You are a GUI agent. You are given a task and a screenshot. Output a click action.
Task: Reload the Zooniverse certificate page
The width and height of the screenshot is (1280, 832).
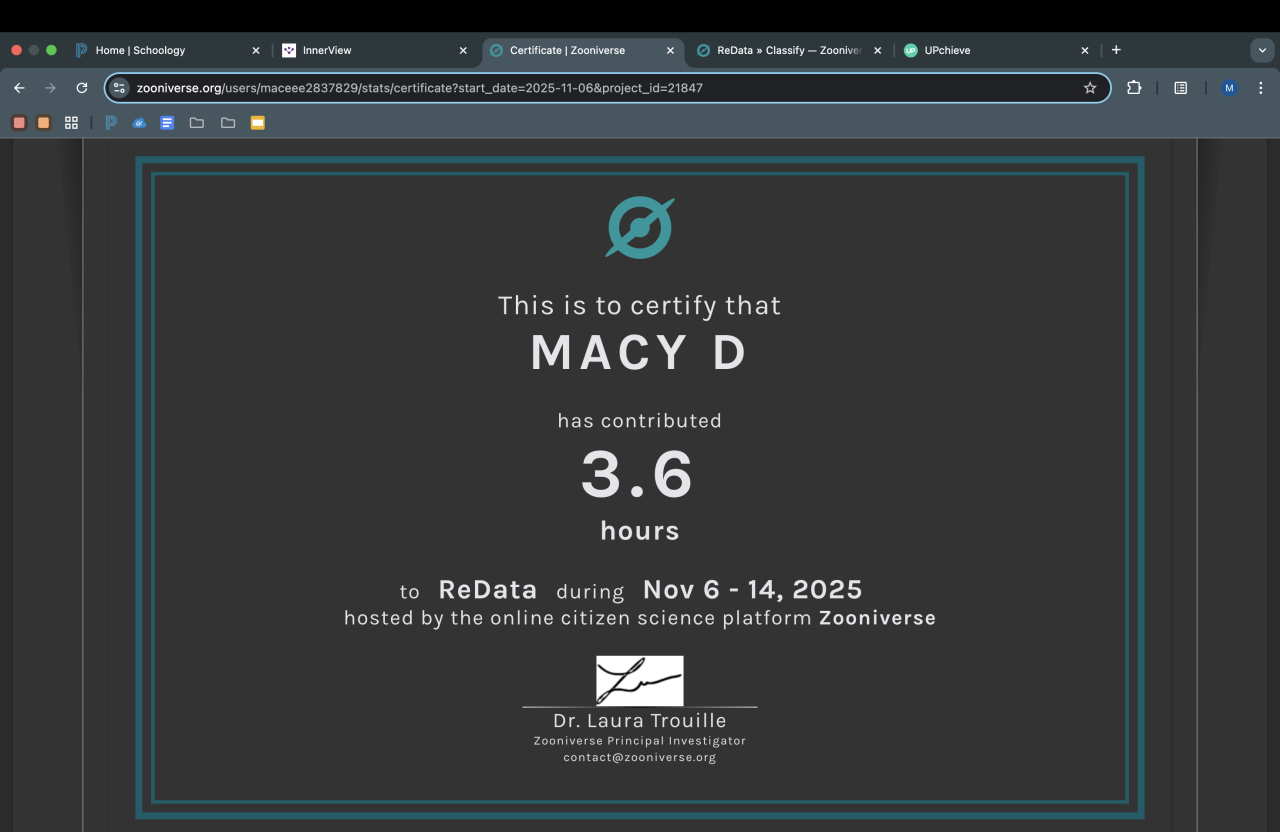pyautogui.click(x=82, y=88)
